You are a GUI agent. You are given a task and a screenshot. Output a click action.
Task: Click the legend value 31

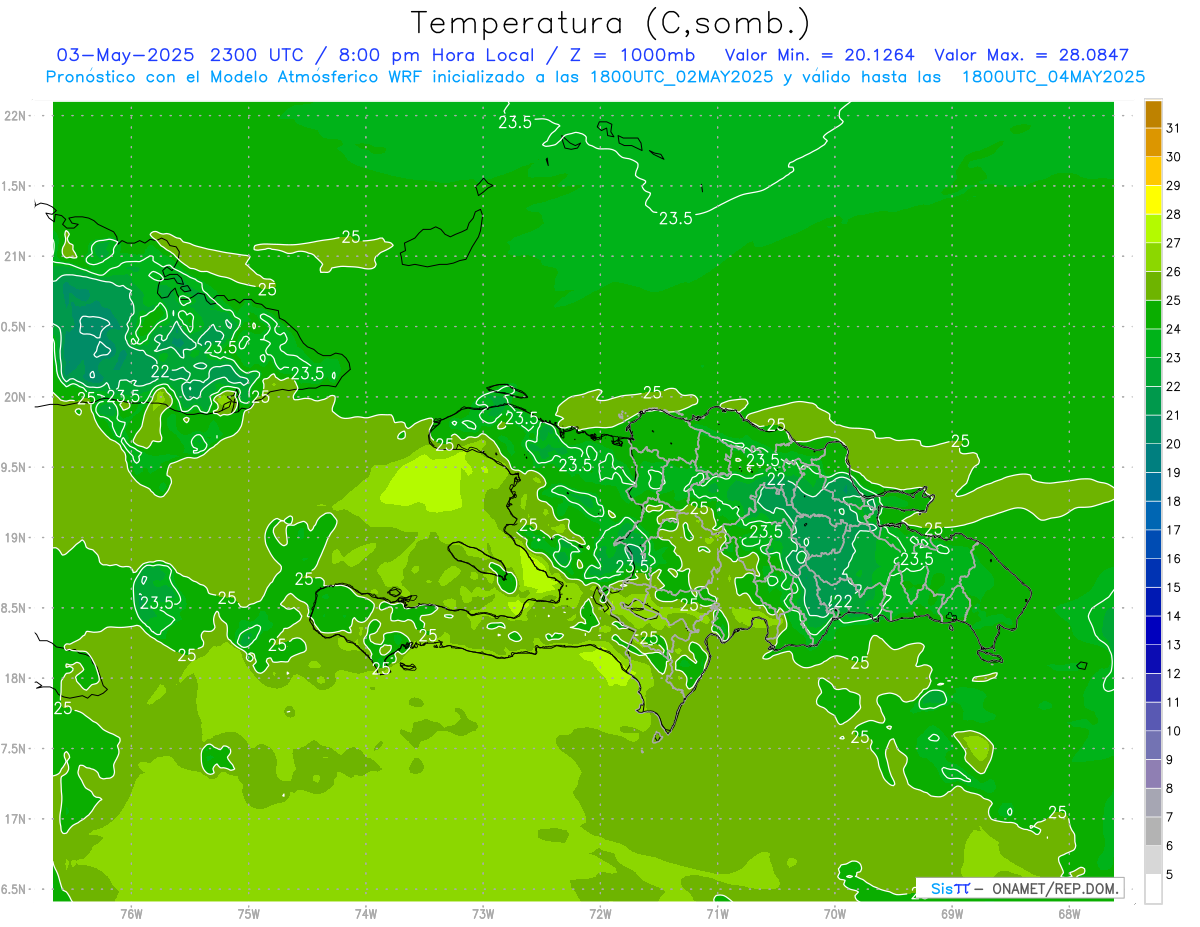[1173, 128]
